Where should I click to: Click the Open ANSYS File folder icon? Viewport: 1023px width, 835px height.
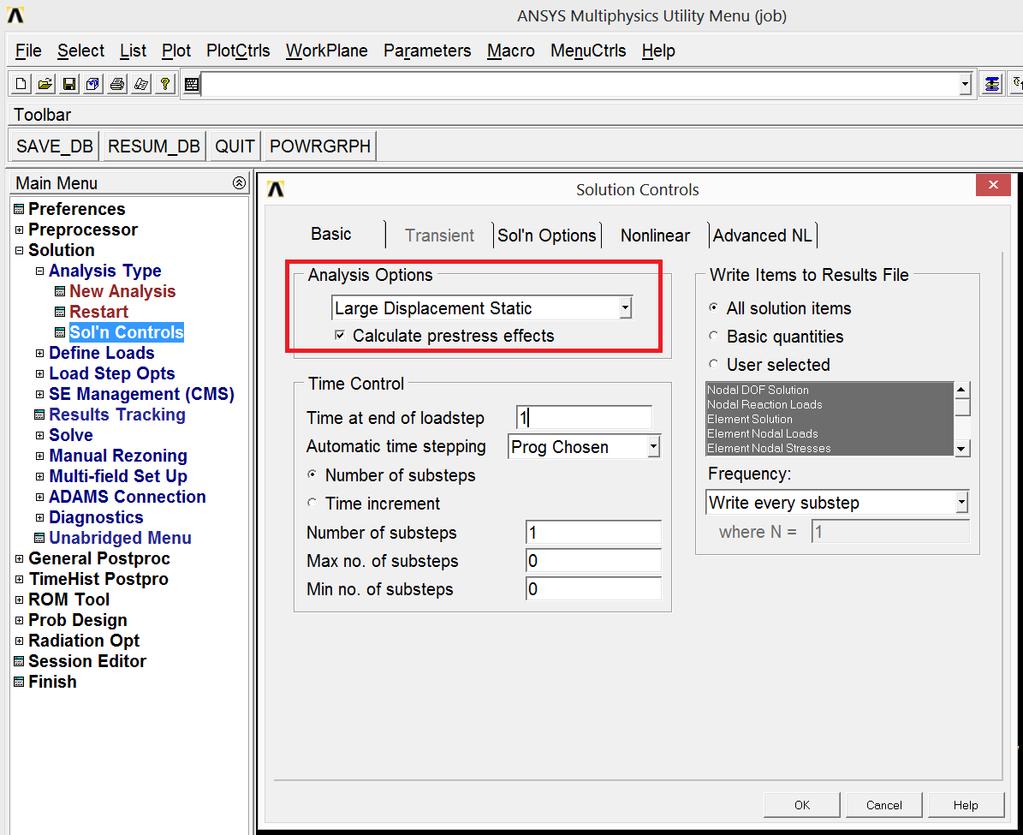click(45, 84)
